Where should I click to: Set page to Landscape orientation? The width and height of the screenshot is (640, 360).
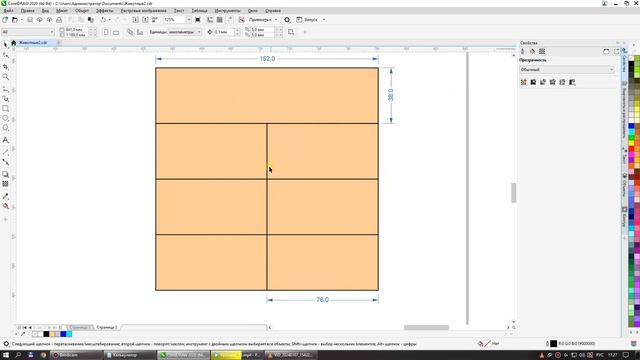pos(116,32)
